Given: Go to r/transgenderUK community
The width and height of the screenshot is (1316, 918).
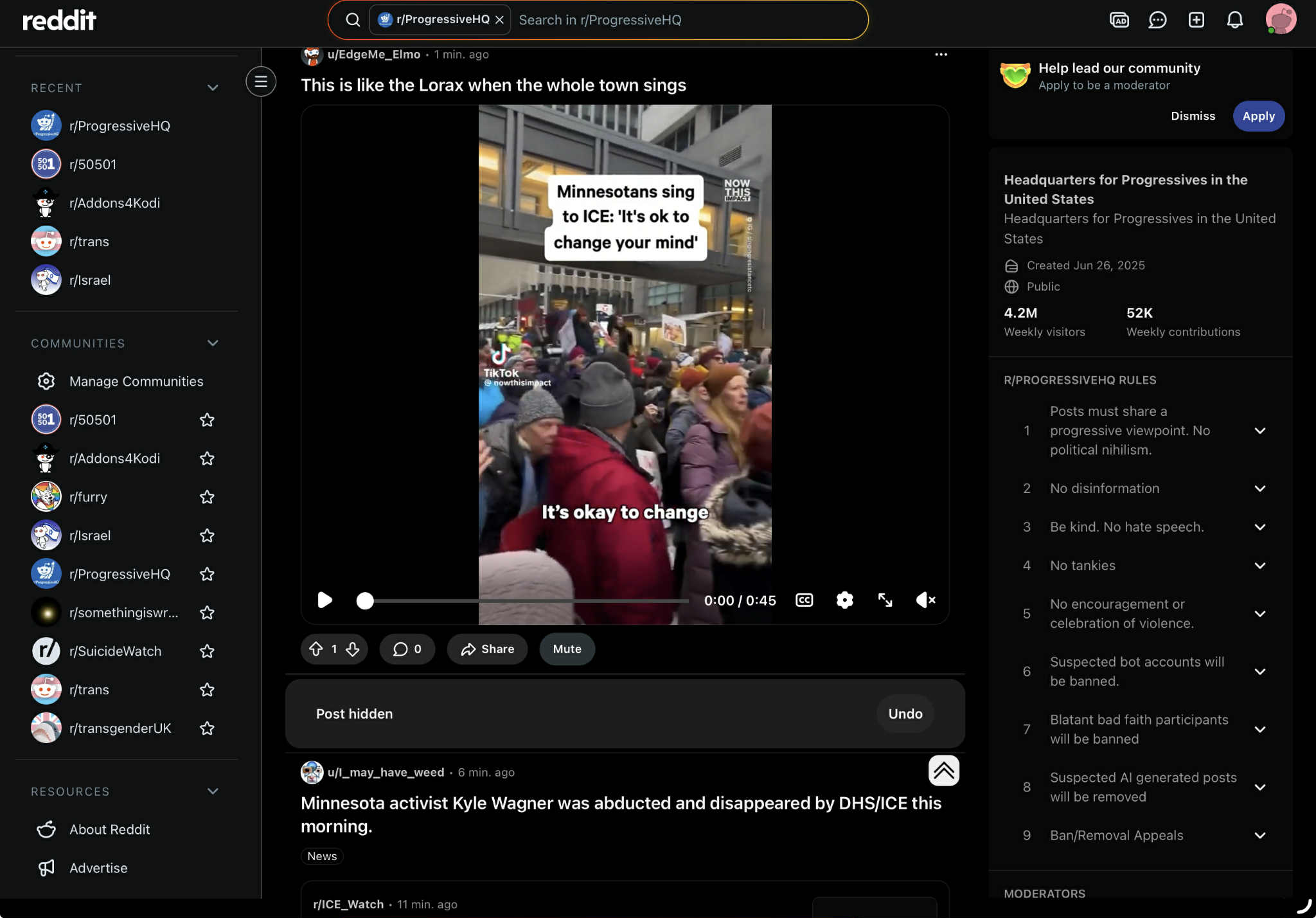Looking at the screenshot, I should [120, 728].
